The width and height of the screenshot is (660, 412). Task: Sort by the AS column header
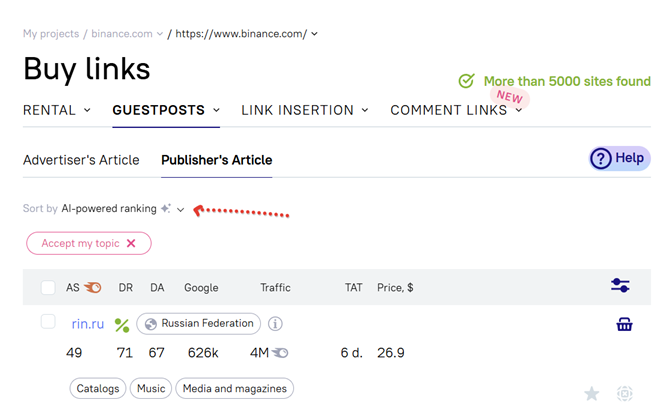click(x=73, y=288)
